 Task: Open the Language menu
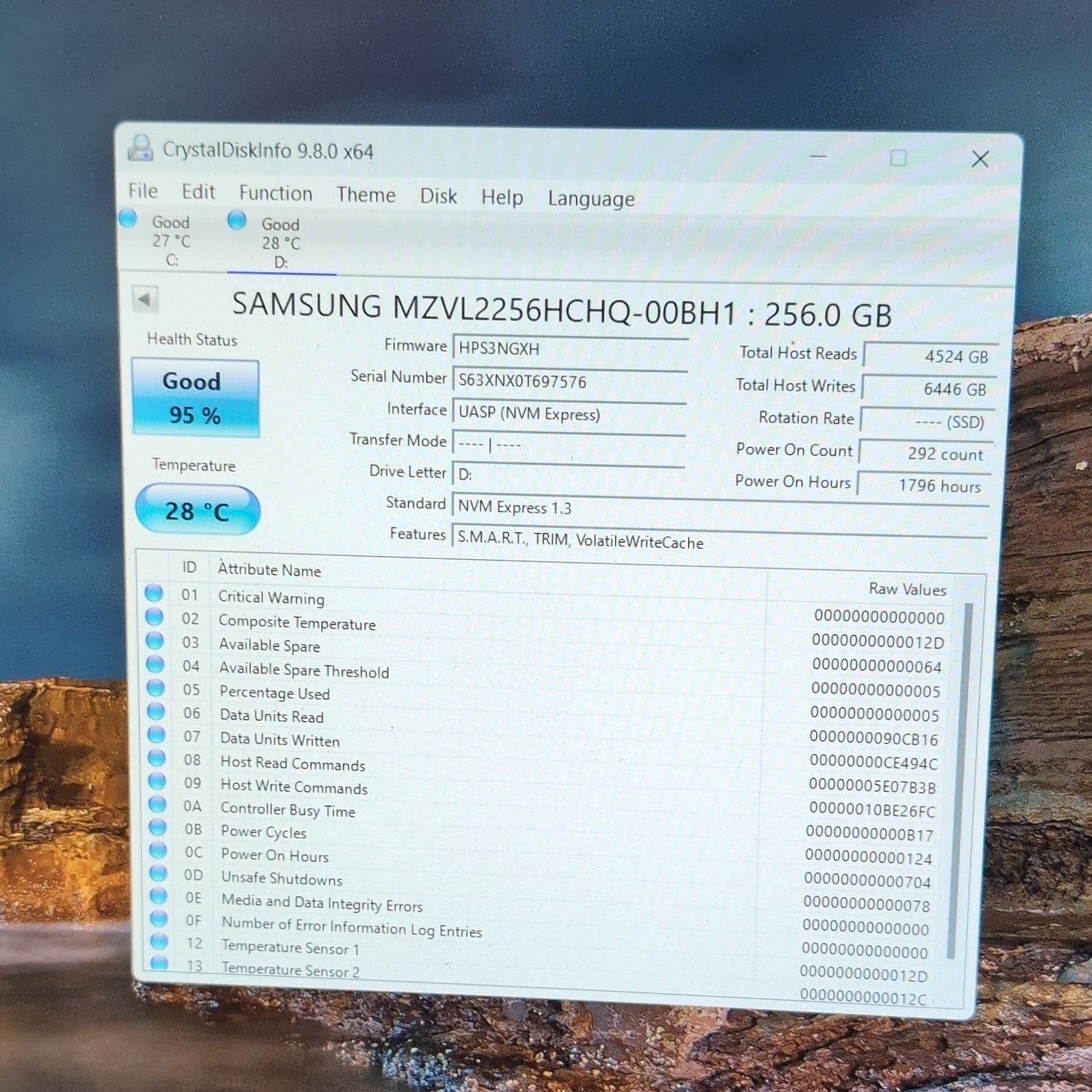591,199
